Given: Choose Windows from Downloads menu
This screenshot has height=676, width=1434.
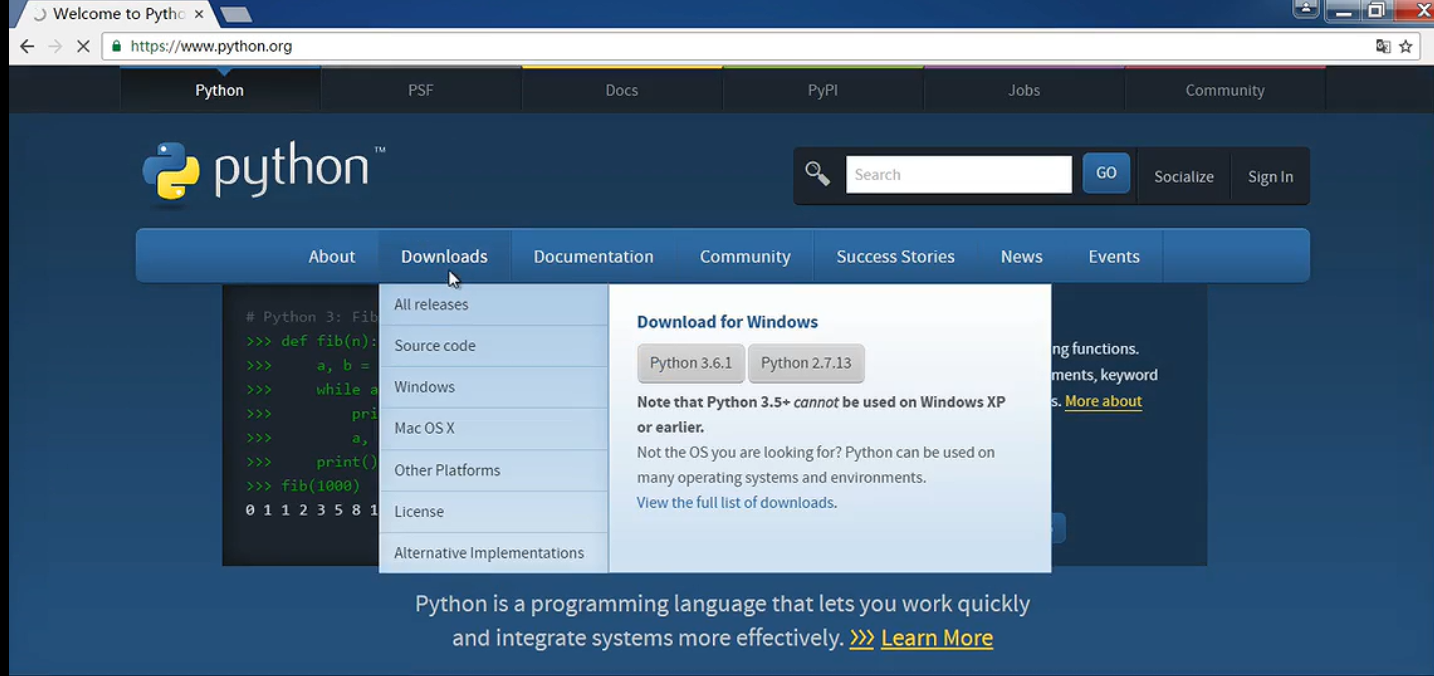Looking at the screenshot, I should point(494,387).
